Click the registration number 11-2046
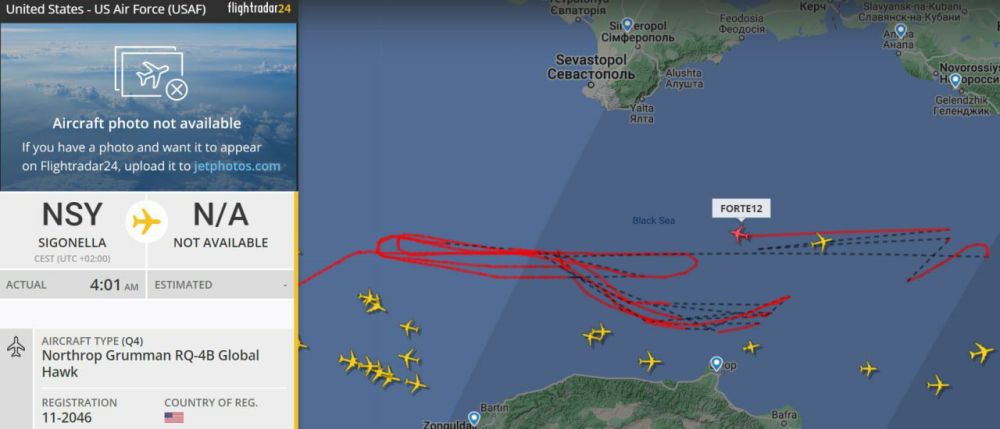This screenshot has width=1000, height=429. (67, 418)
